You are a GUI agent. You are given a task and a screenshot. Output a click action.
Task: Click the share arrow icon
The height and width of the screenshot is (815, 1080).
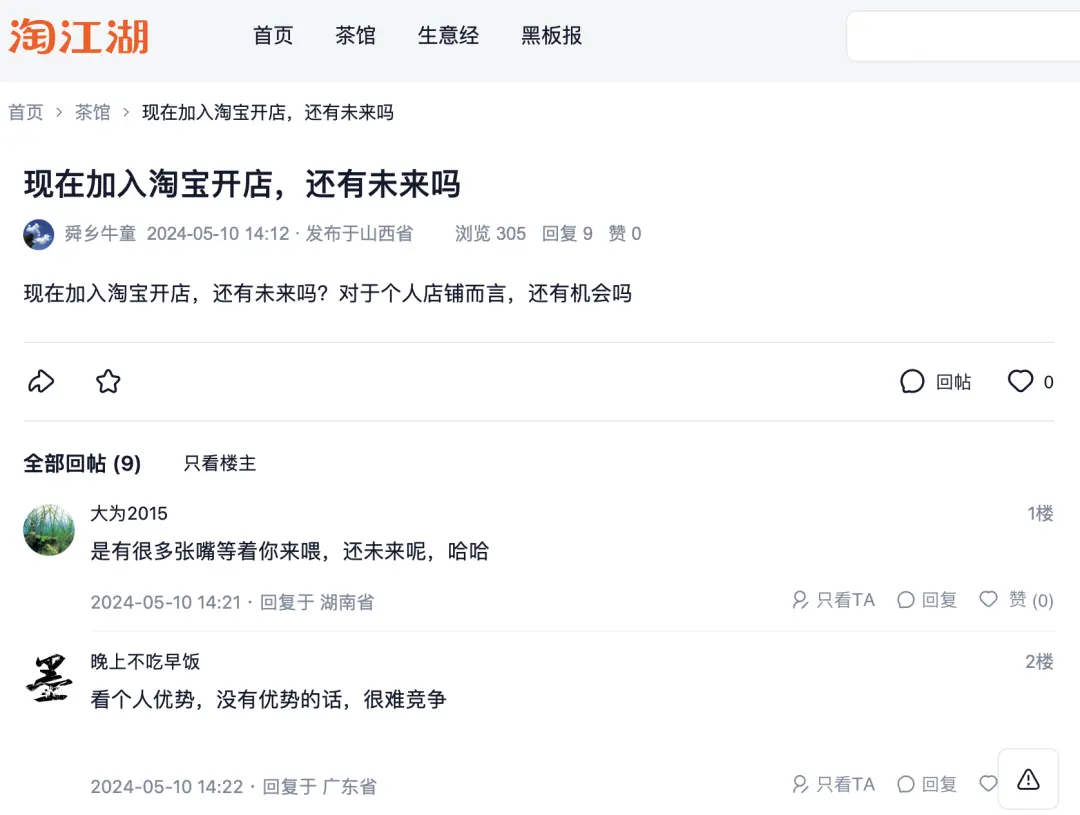(x=41, y=381)
